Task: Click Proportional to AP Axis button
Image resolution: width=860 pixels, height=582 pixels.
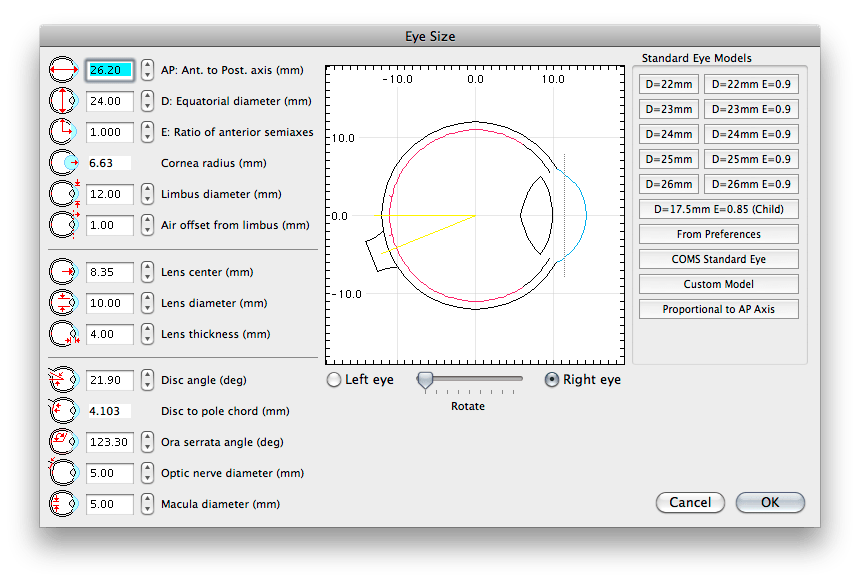Action: click(718, 309)
